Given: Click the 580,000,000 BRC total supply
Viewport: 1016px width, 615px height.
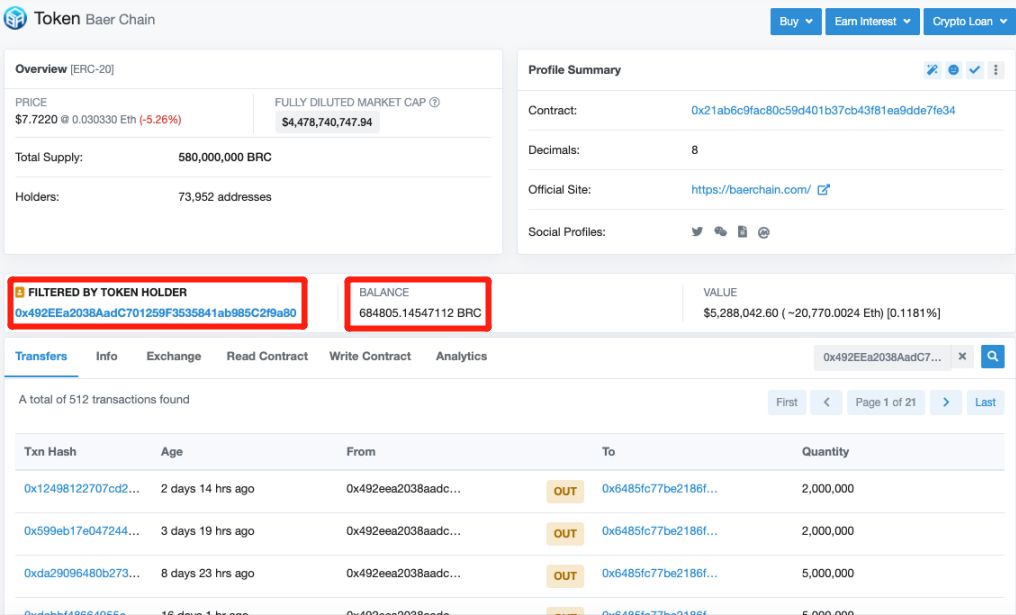Looking at the screenshot, I should (x=225, y=157).
